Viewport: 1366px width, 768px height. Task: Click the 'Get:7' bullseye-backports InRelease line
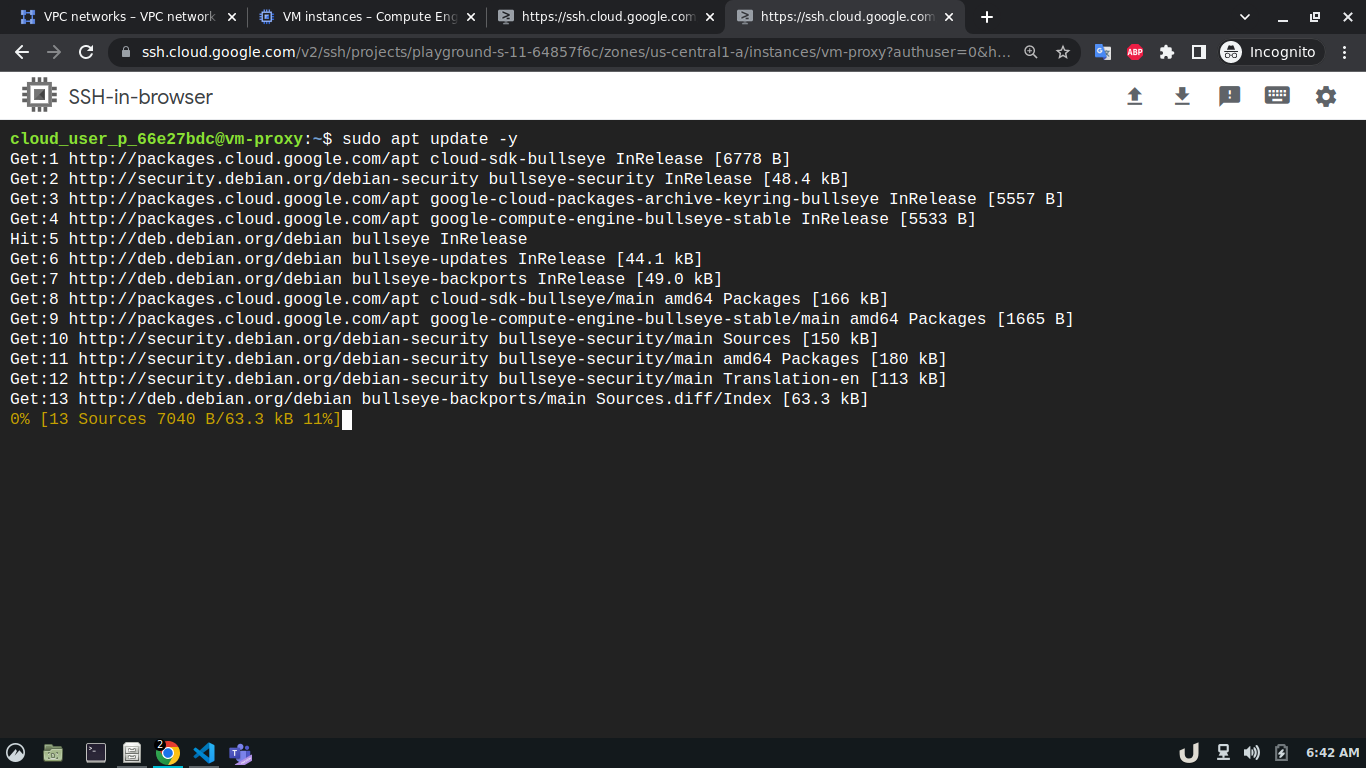pos(366,279)
